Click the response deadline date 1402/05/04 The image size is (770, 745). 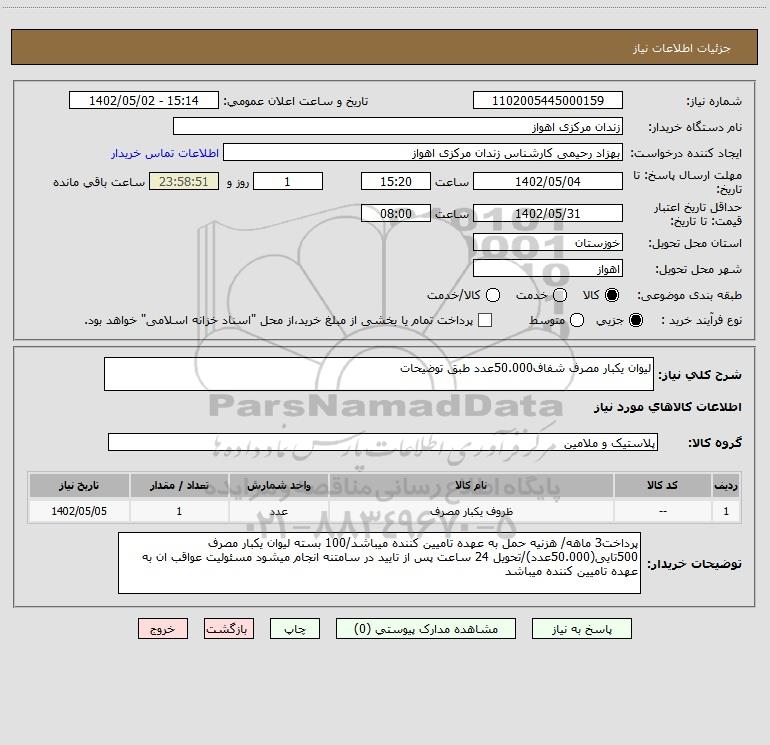[548, 181]
